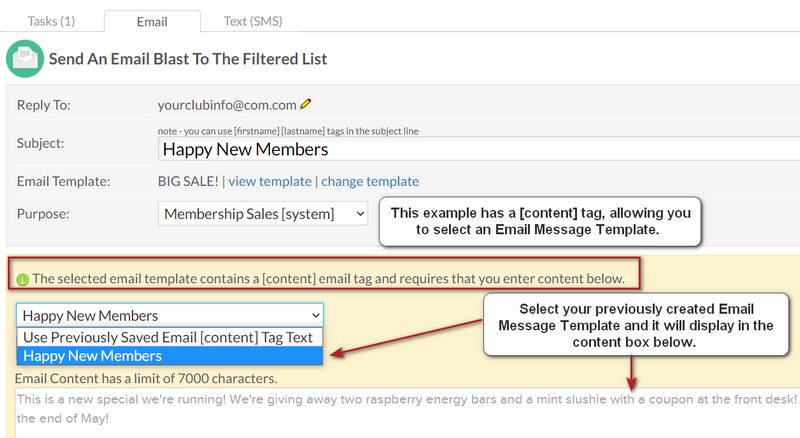Click into the email content text box
Screen dimensions: 800x438
tap(407, 412)
